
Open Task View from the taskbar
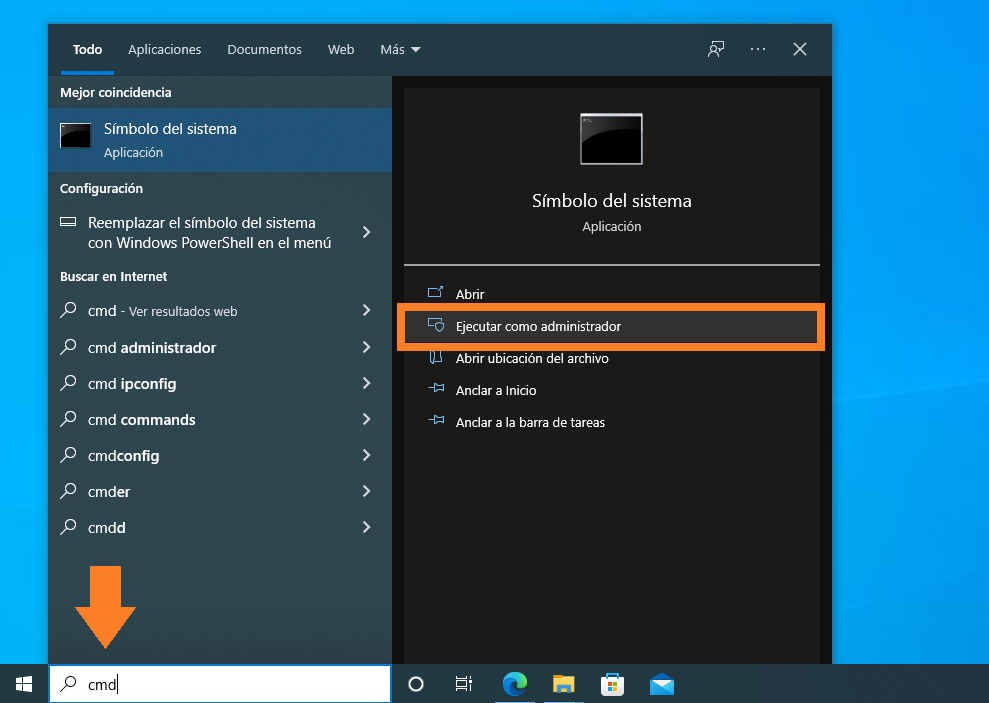(x=463, y=684)
